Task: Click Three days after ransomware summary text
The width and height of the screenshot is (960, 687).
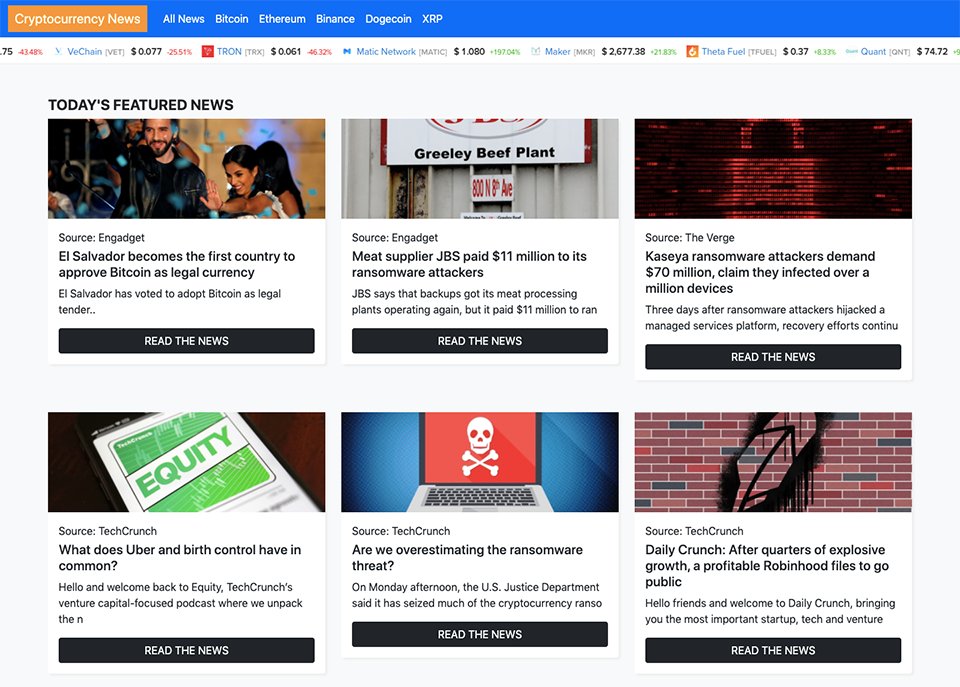Action: pos(771,318)
